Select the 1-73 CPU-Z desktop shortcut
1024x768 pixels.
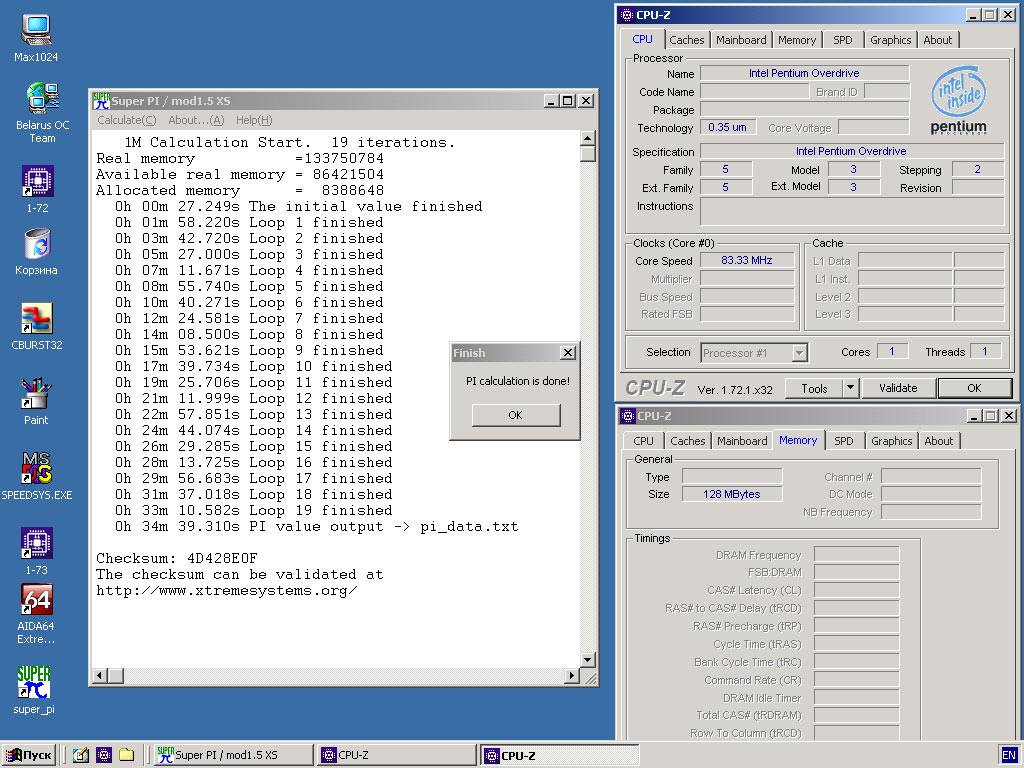(x=37, y=552)
